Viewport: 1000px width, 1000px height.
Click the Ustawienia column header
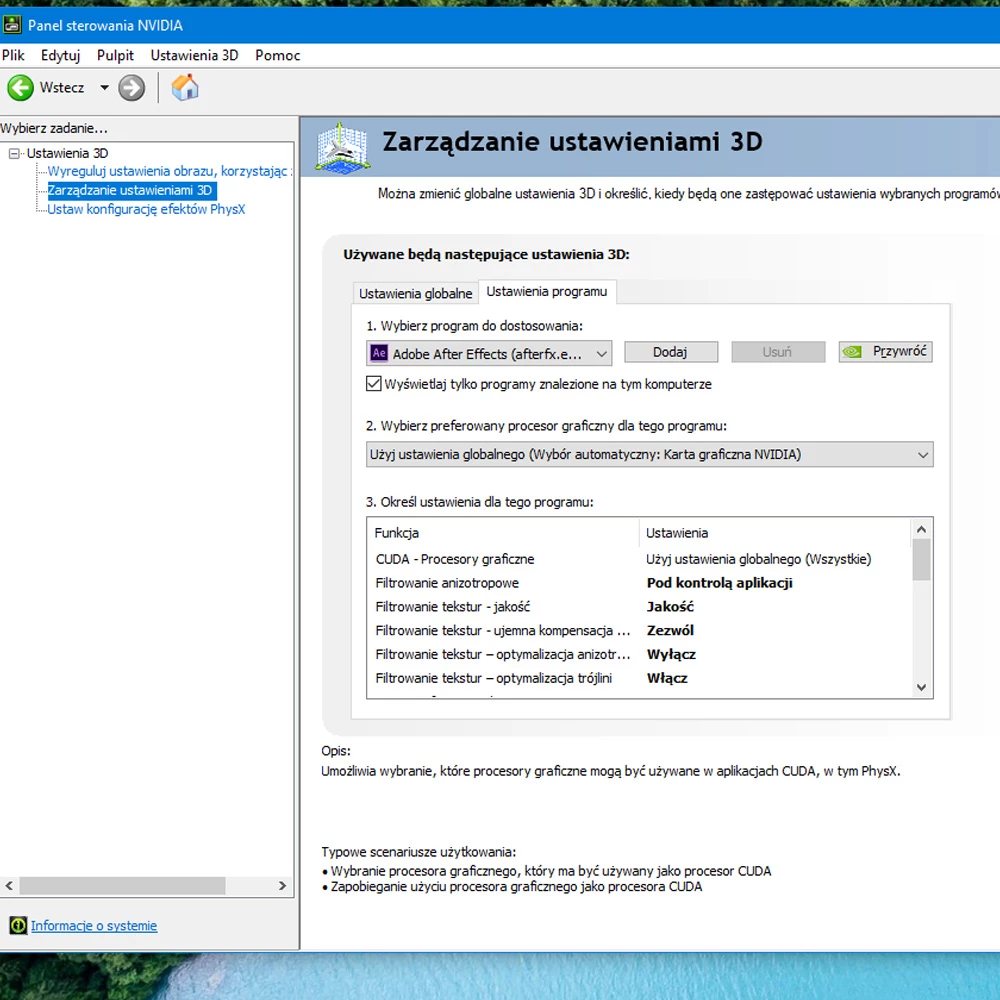(x=775, y=533)
